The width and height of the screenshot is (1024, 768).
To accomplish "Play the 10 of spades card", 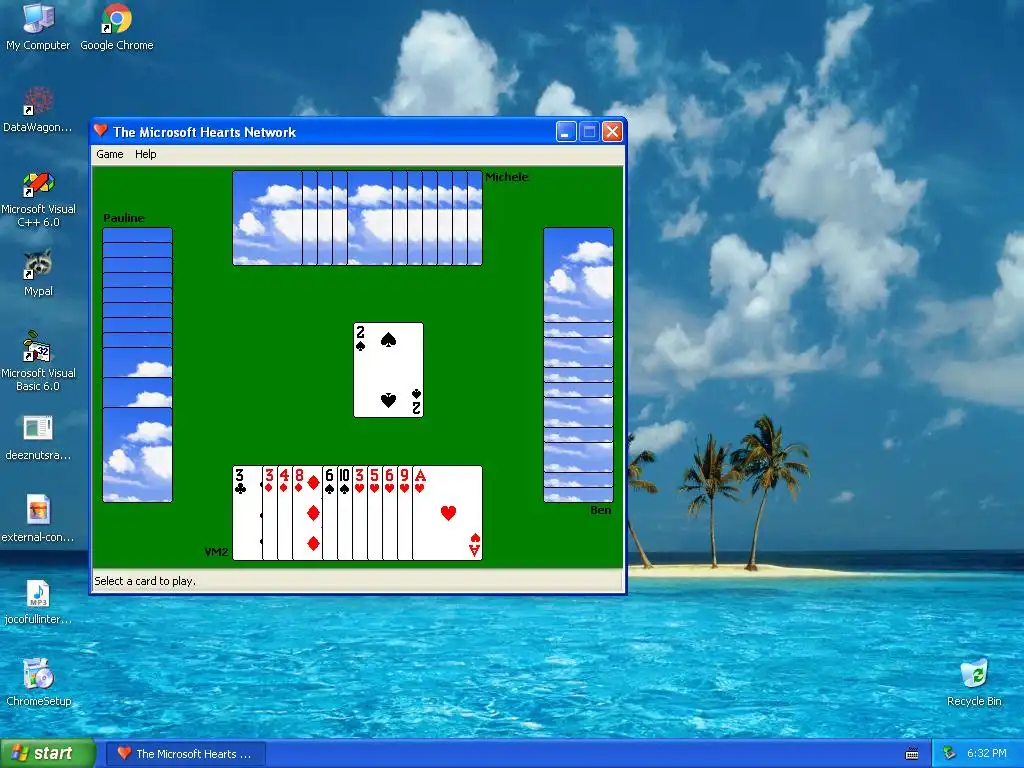I will click(x=345, y=513).
